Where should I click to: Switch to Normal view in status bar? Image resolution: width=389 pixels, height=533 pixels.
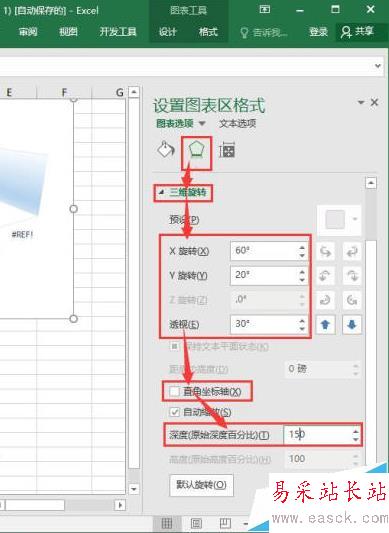click(166, 523)
